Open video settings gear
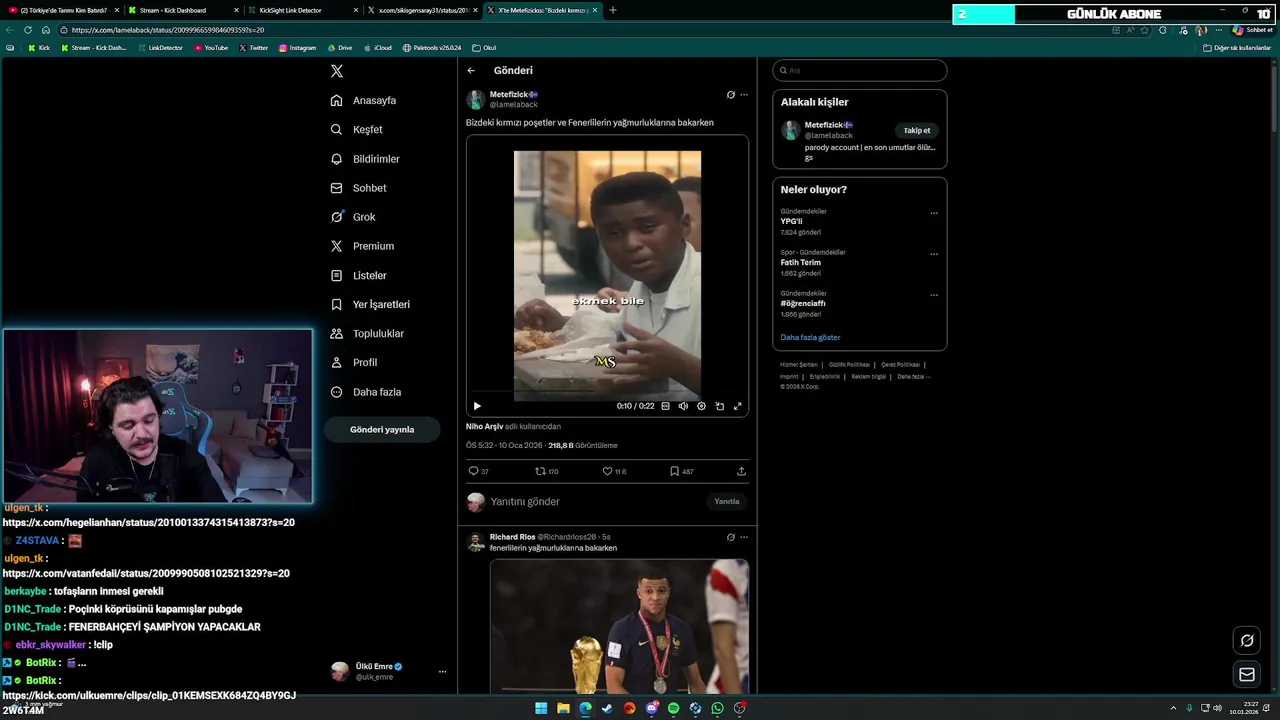This screenshot has width=1280, height=720. coord(701,406)
